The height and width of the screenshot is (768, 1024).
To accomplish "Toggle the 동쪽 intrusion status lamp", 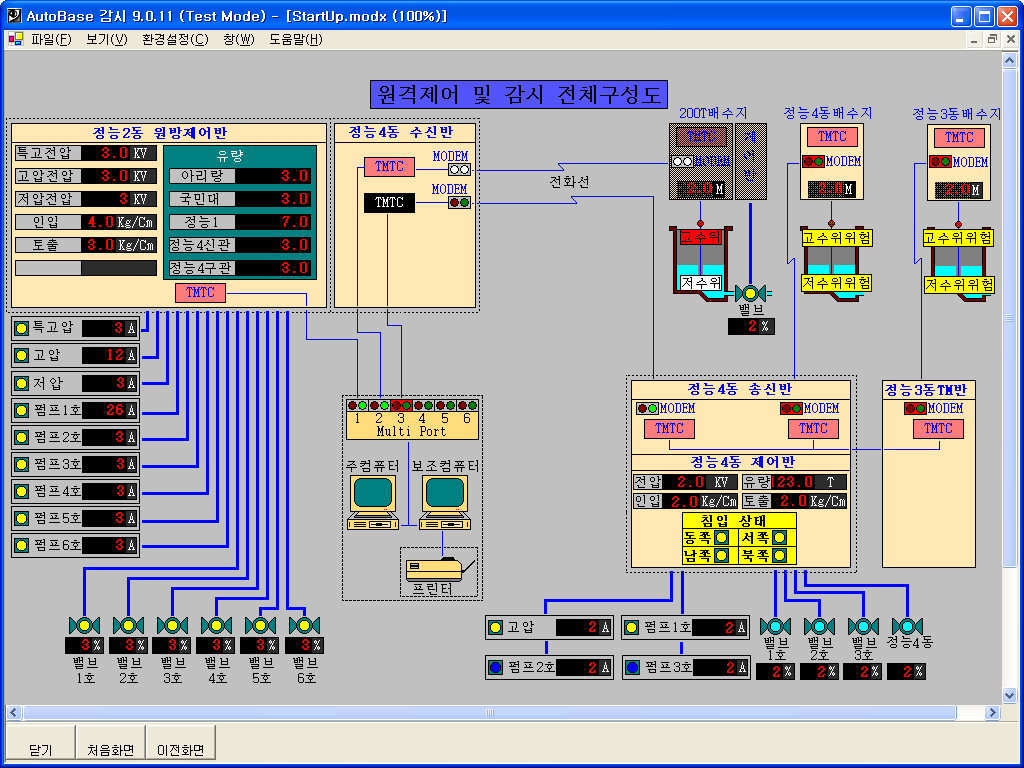I will pyautogui.click(x=721, y=538).
